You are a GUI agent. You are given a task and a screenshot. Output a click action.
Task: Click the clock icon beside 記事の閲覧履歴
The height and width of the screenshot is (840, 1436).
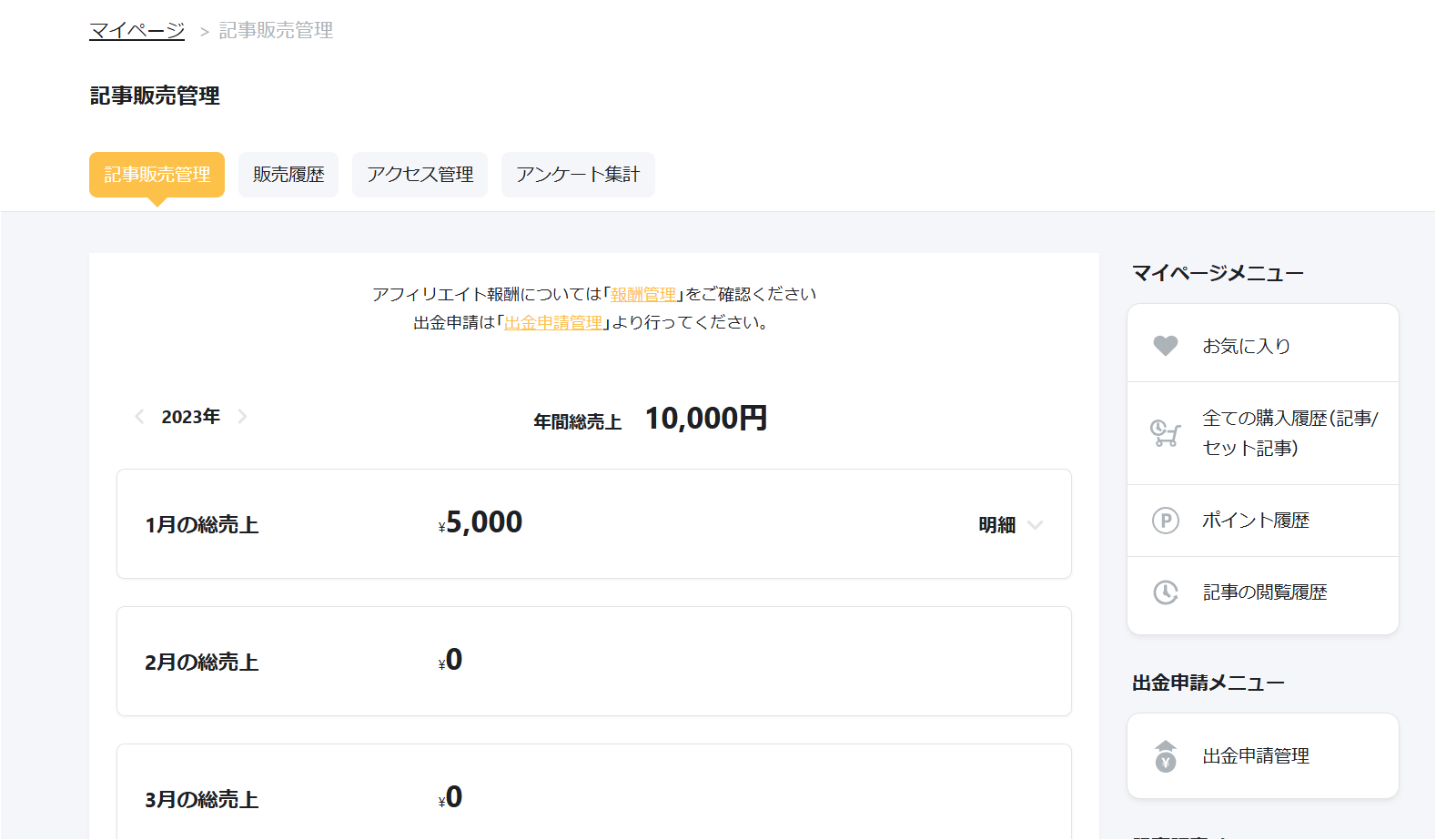(x=1166, y=592)
